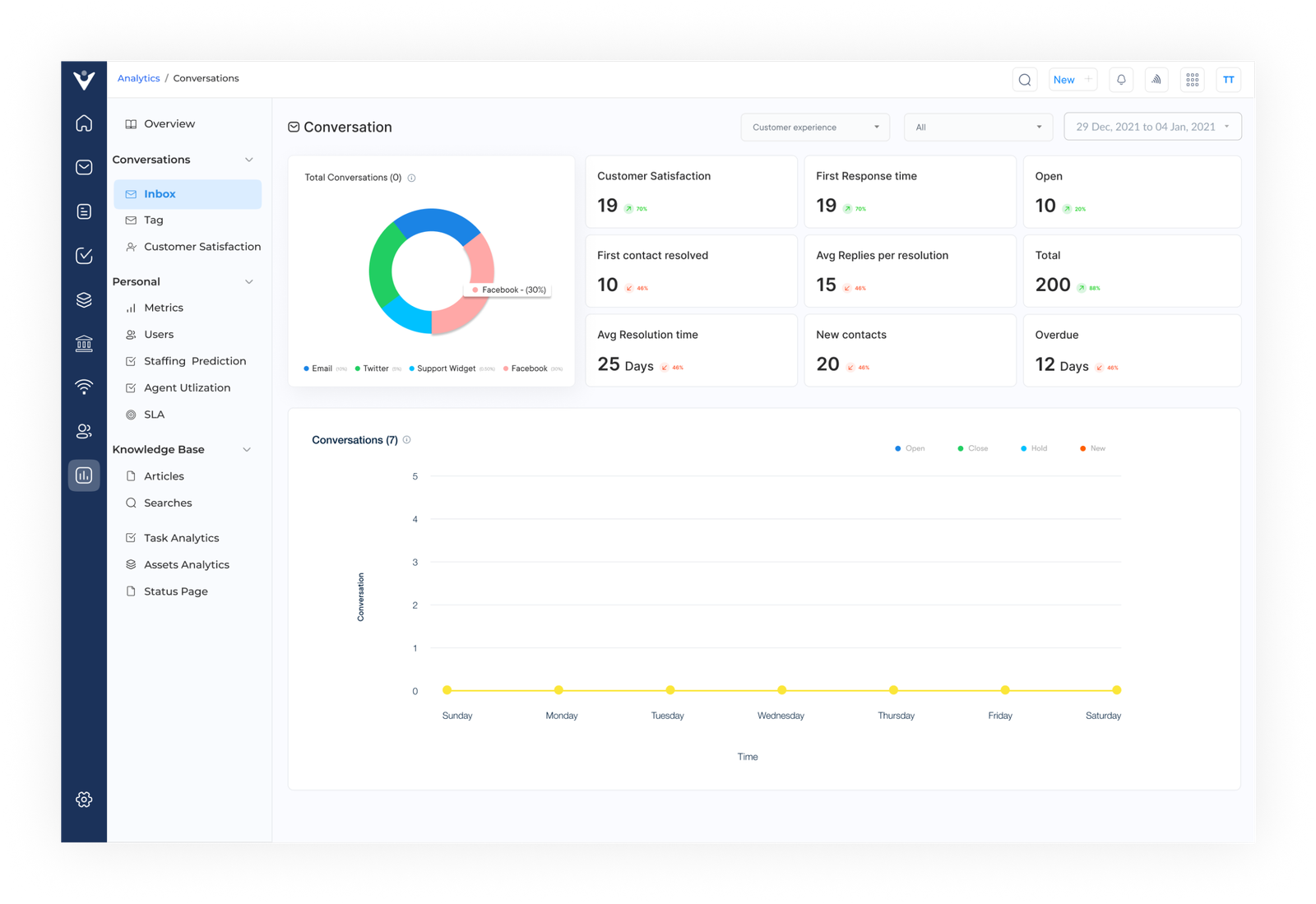Select the Inbox menu item
Viewport: 1316px width, 904px height.
point(188,194)
